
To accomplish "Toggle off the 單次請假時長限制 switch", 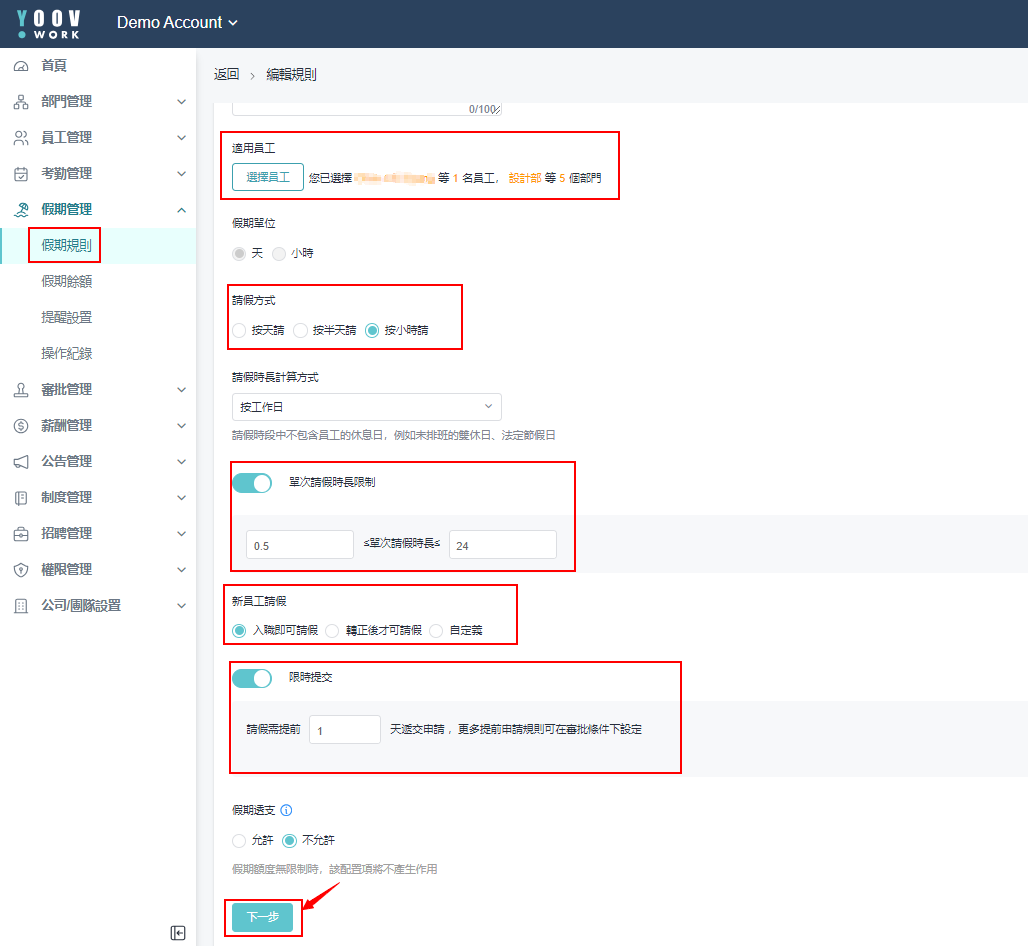I will [252, 483].
